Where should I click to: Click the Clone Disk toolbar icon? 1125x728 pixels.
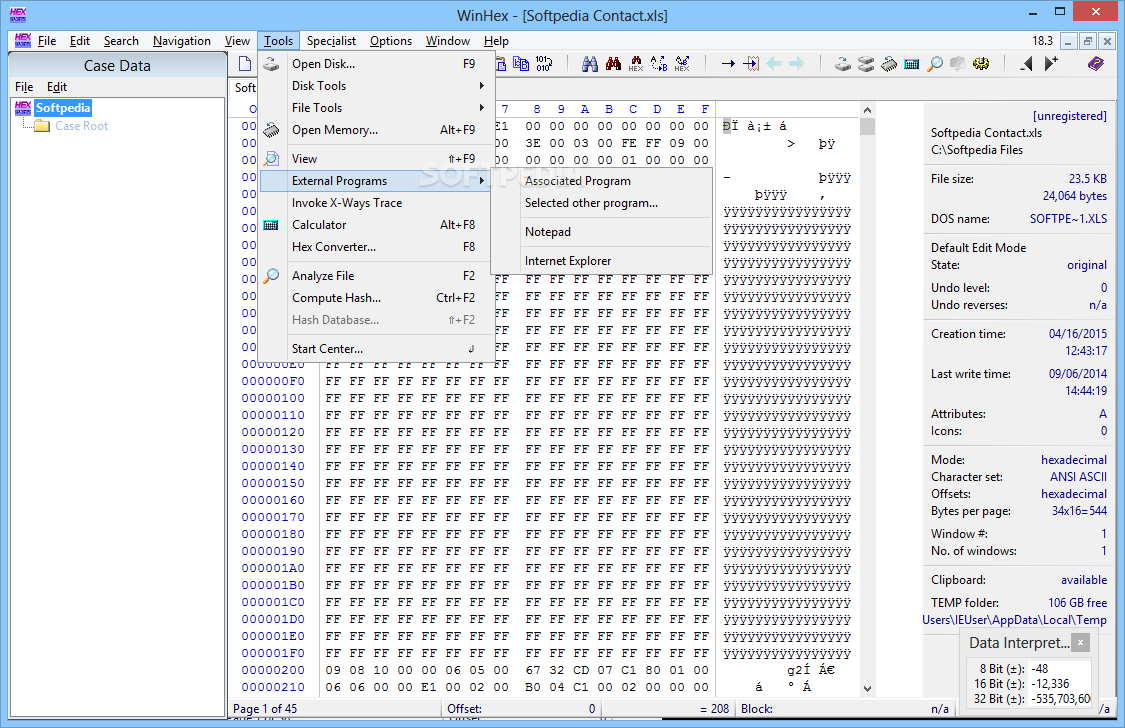pos(866,64)
